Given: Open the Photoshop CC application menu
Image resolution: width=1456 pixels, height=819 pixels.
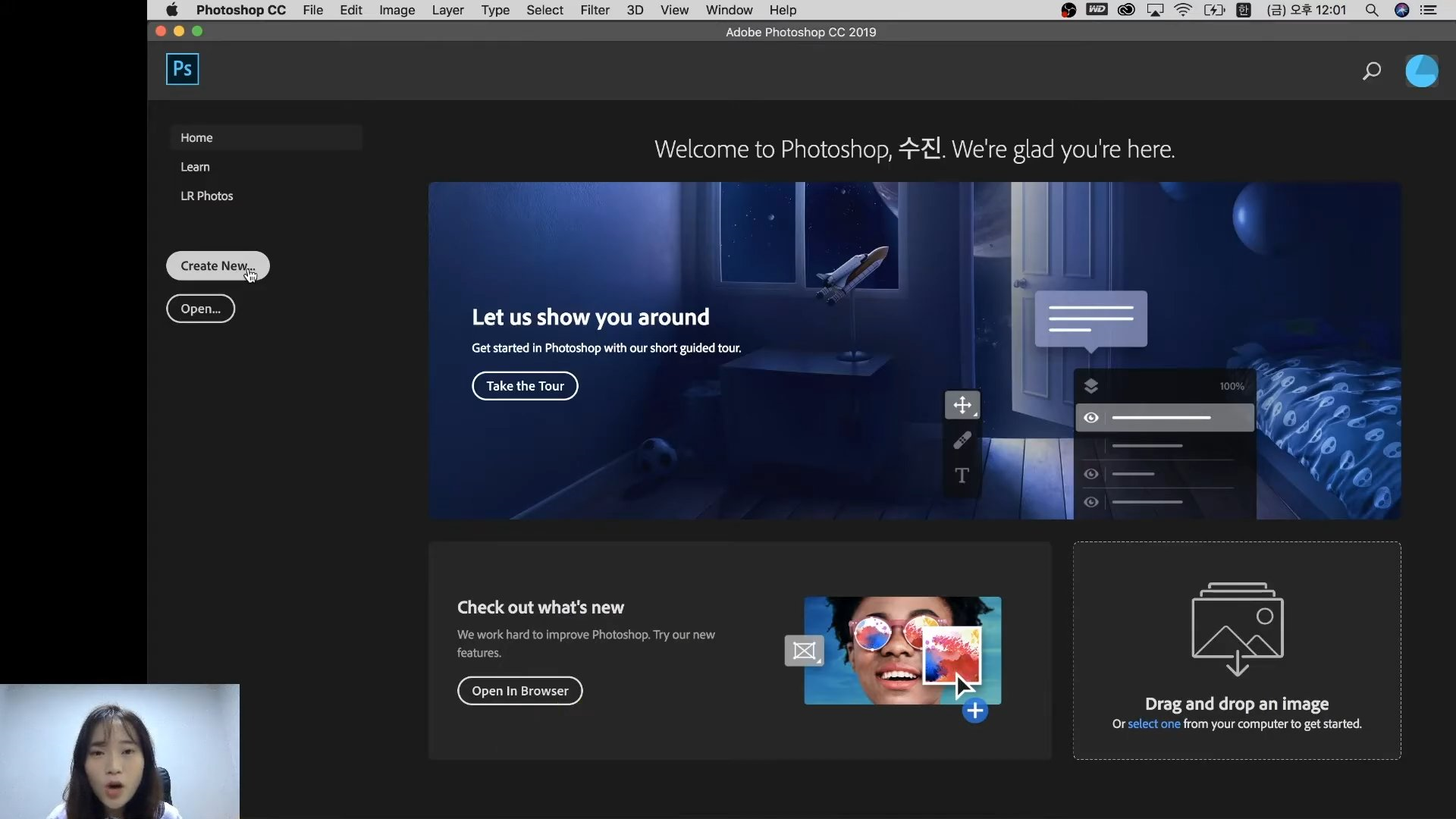Looking at the screenshot, I should pyautogui.click(x=241, y=10).
